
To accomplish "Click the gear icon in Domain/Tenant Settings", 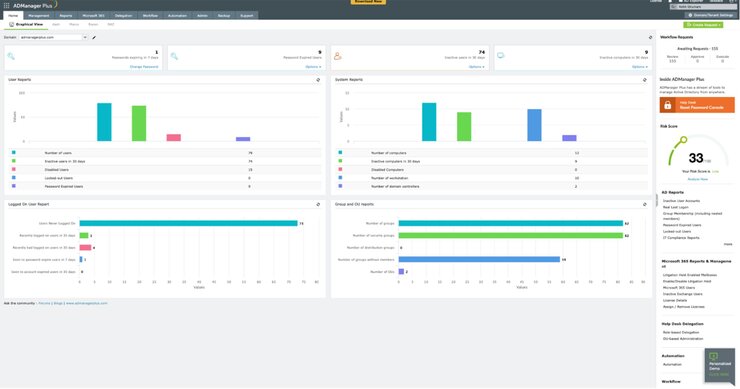I will tap(690, 15).
